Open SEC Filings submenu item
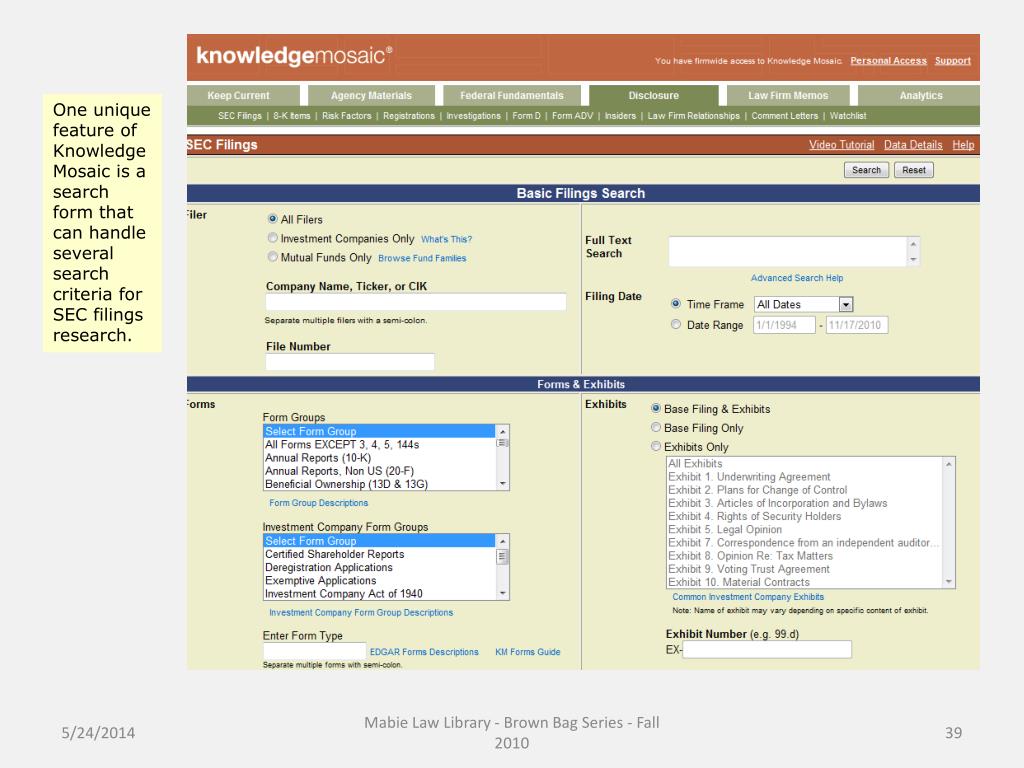Image resolution: width=1024 pixels, height=768 pixels. click(240, 116)
